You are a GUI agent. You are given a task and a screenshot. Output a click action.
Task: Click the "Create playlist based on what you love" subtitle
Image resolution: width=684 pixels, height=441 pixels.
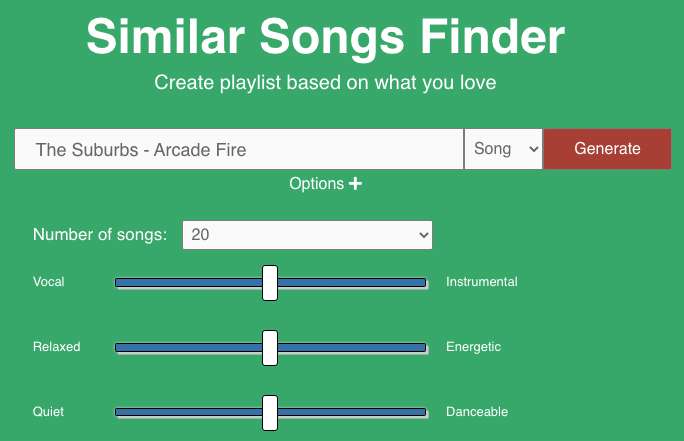[x=325, y=82]
